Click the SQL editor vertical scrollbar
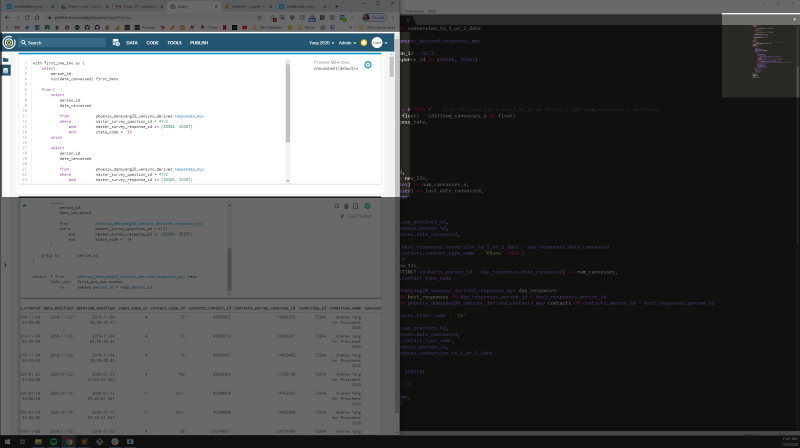This screenshot has width=800, height=448. coord(288,100)
